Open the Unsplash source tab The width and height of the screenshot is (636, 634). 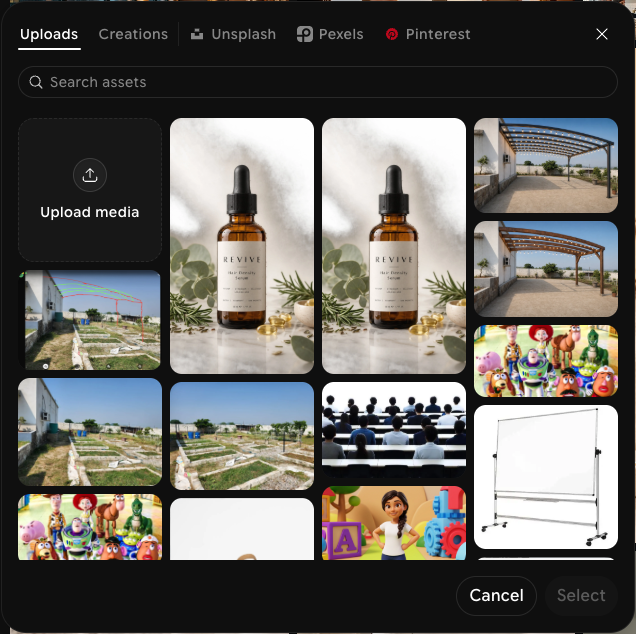233,34
